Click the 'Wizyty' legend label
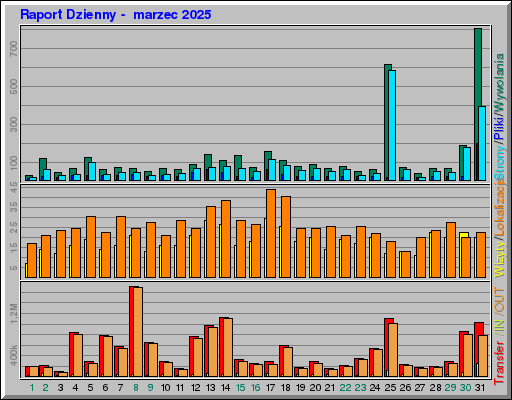This screenshot has width=512, height=400. point(499,259)
